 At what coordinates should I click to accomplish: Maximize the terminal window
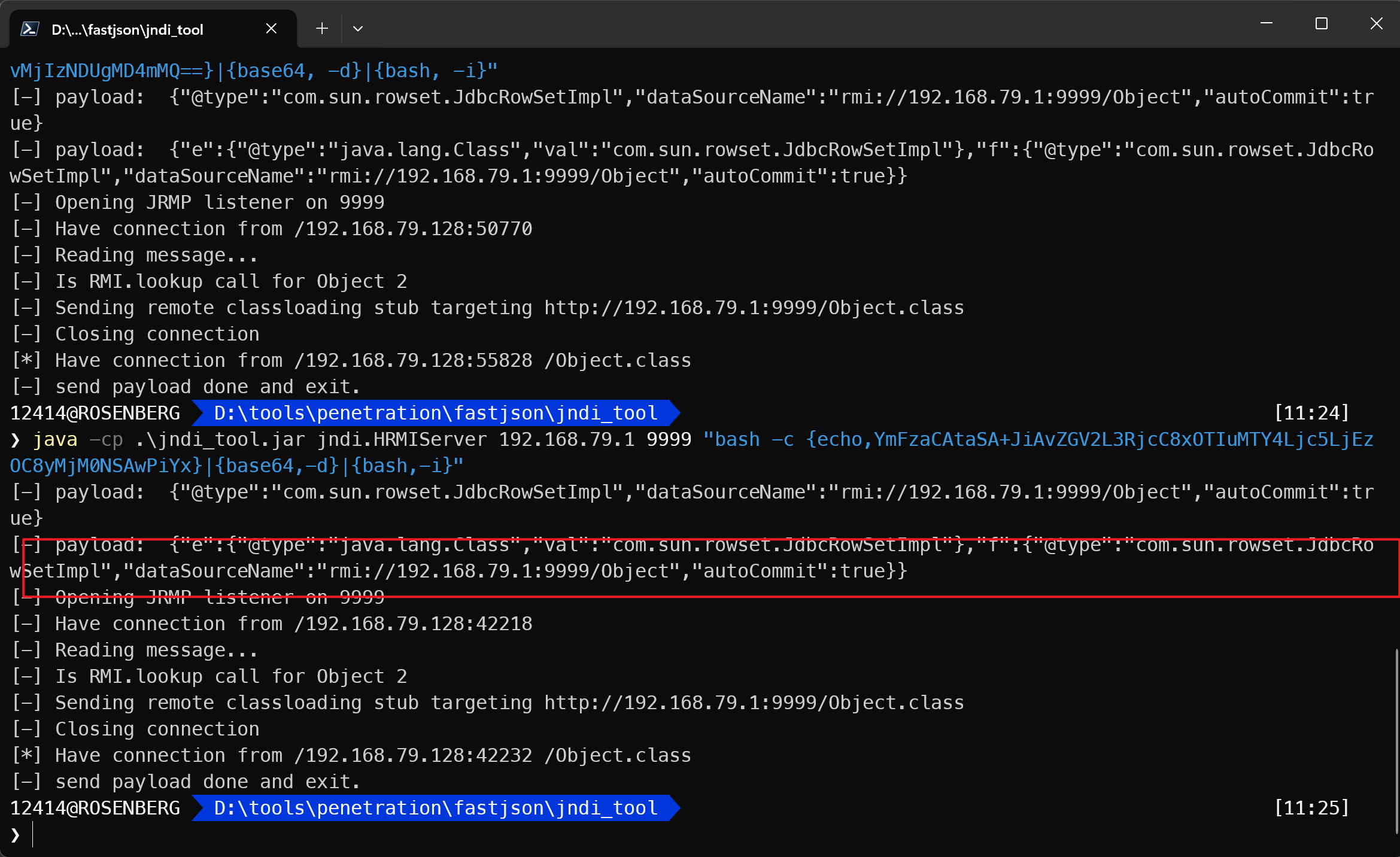[x=1321, y=24]
